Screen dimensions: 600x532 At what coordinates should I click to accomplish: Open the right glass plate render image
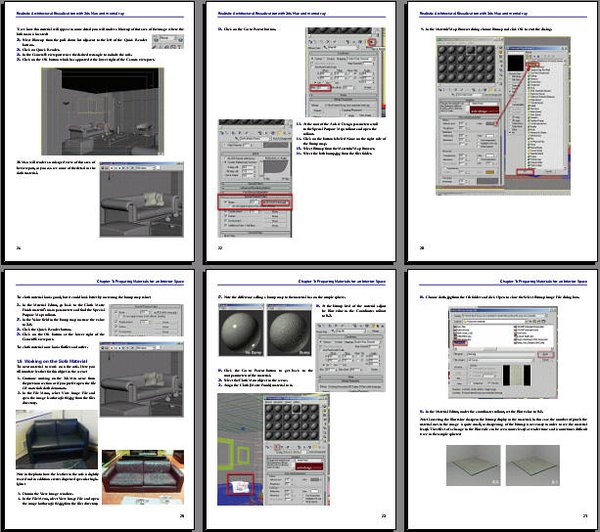coord(533,465)
